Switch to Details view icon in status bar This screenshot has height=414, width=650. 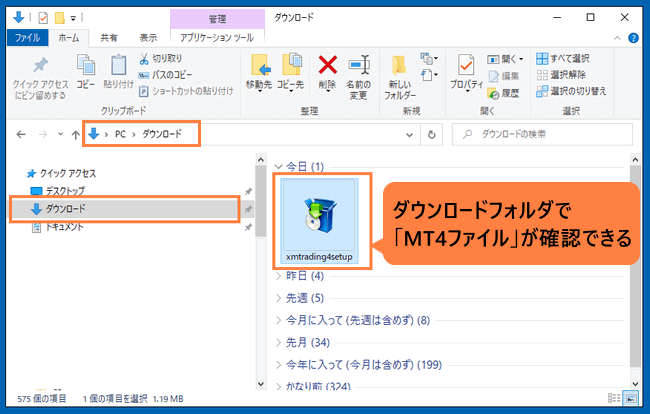click(614, 398)
